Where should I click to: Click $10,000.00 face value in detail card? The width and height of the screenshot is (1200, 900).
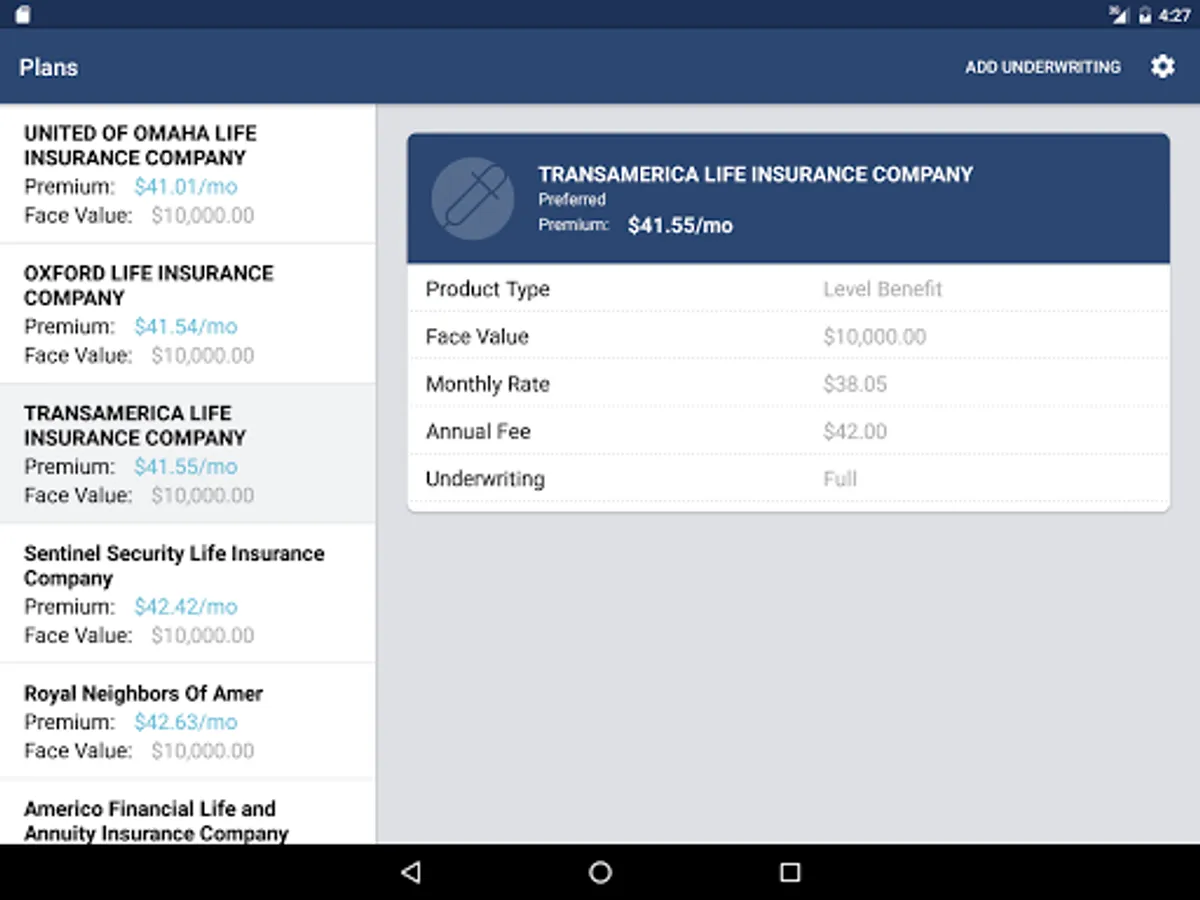875,336
